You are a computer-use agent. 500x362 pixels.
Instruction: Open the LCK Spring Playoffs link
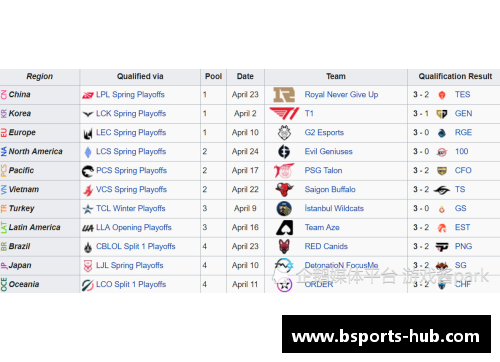tap(131, 114)
